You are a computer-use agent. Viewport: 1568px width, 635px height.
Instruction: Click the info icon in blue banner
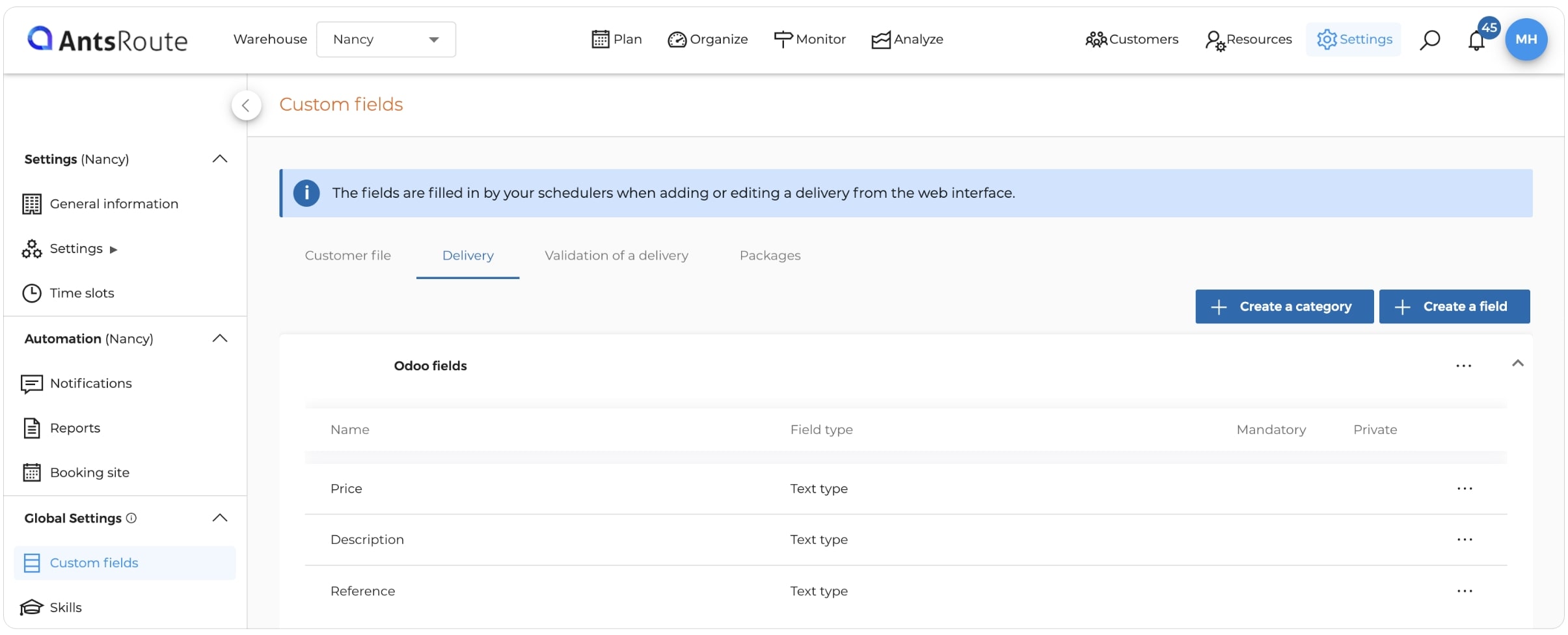click(x=306, y=193)
